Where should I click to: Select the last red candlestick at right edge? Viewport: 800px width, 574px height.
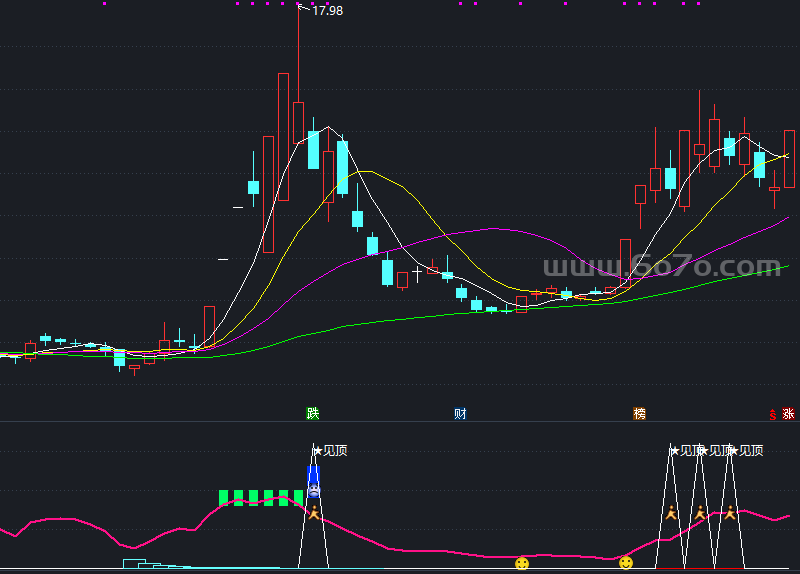click(x=789, y=158)
